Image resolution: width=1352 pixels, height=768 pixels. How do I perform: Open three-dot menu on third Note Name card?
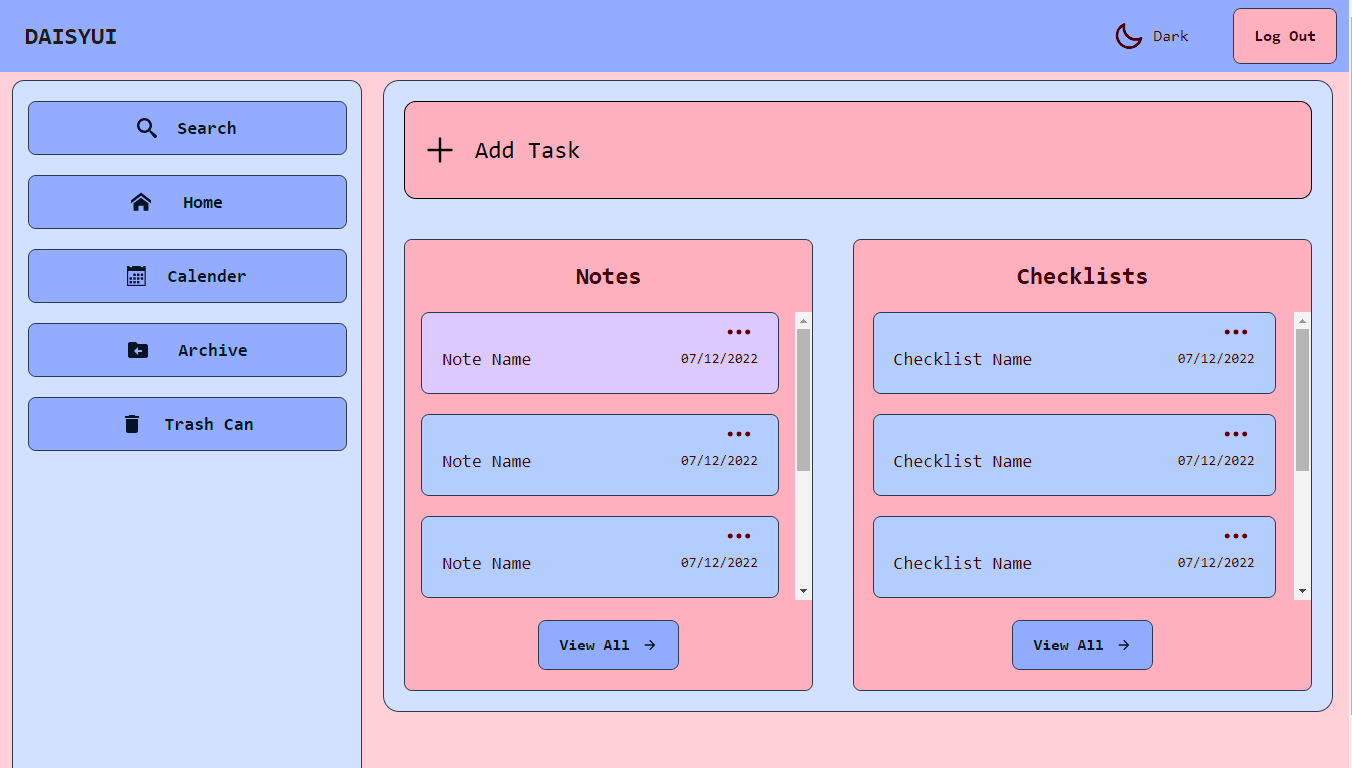click(739, 536)
